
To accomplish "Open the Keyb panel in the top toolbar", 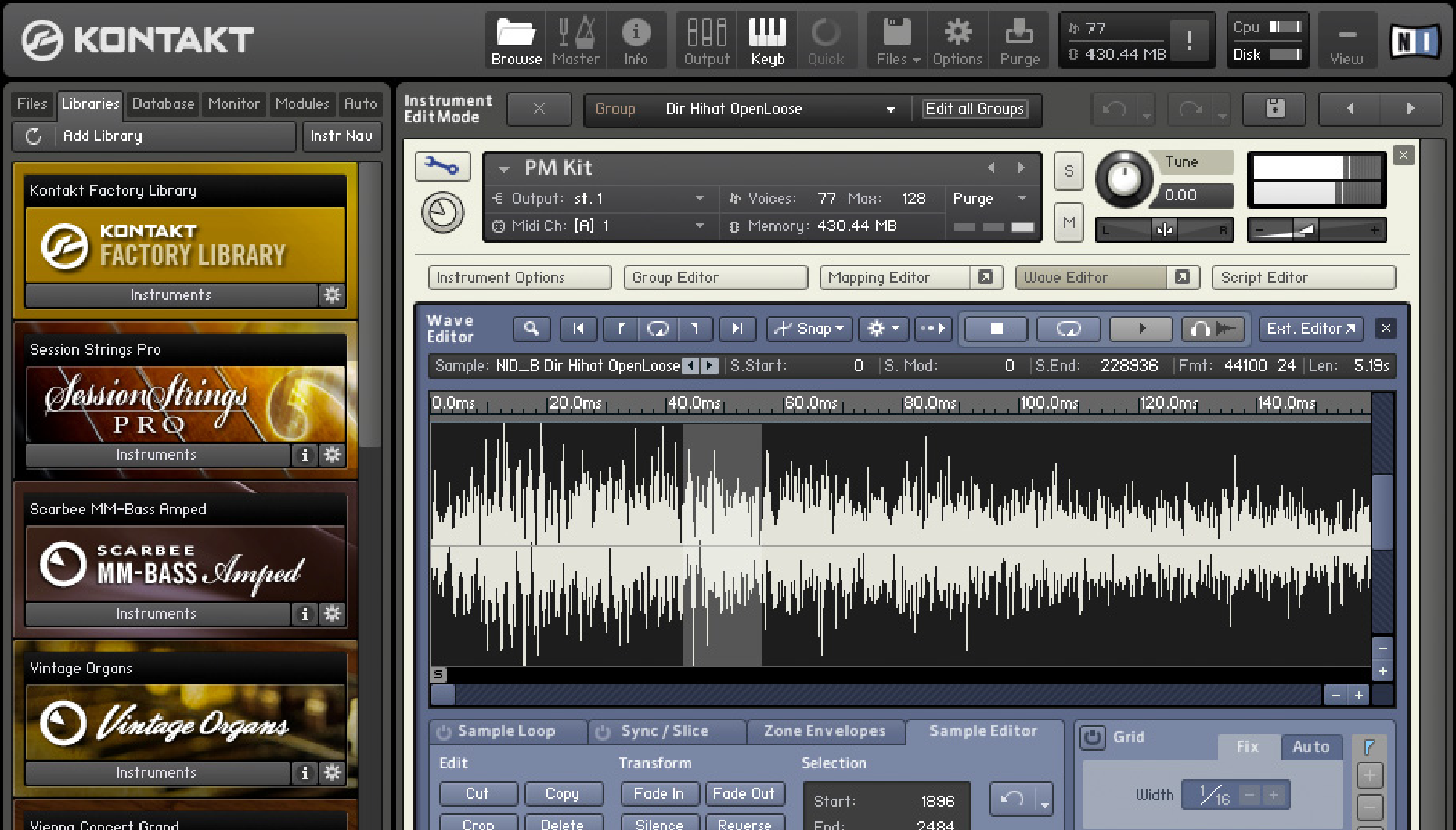I will [x=766, y=39].
